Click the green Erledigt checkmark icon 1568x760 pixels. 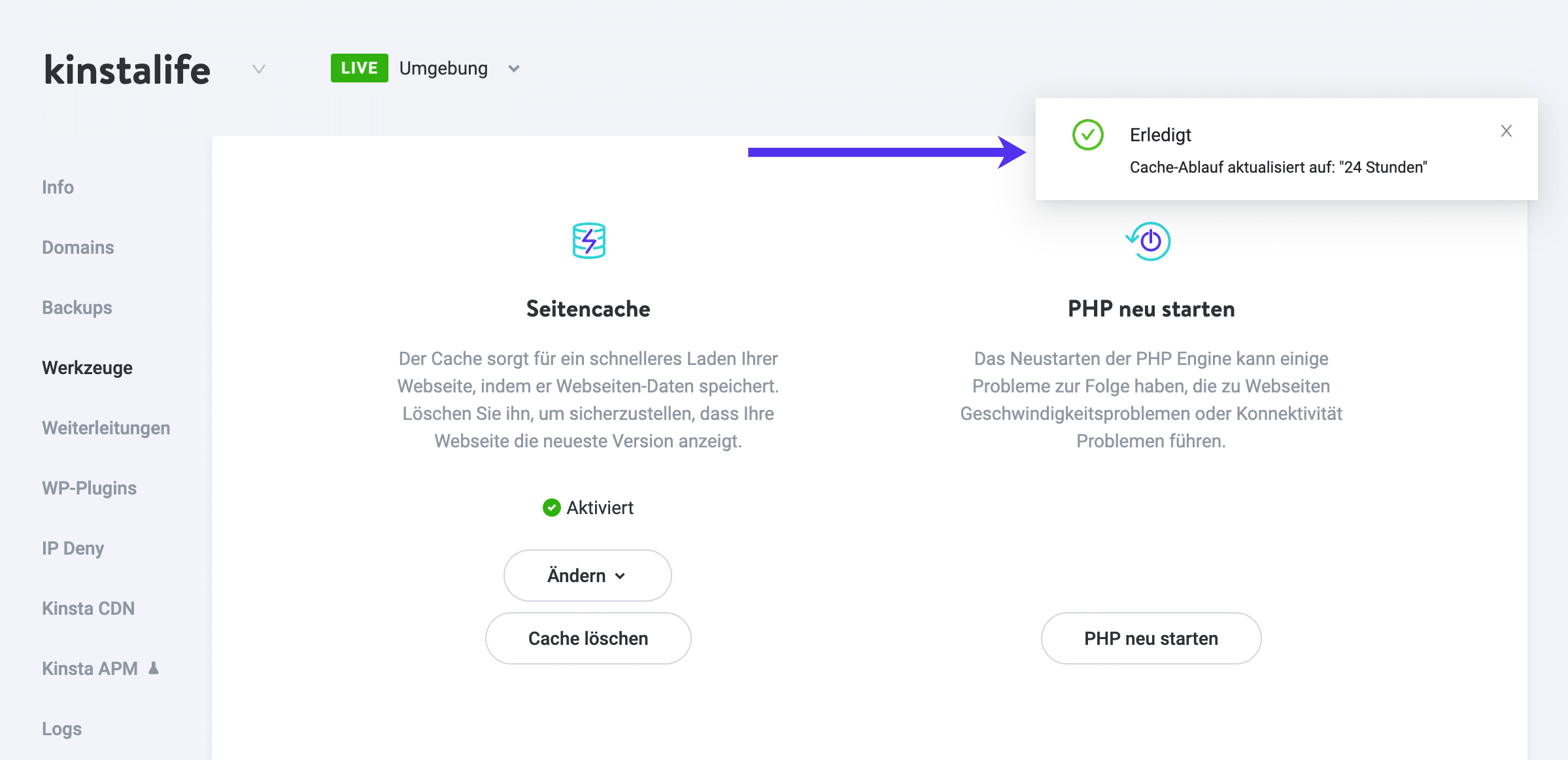(1087, 135)
